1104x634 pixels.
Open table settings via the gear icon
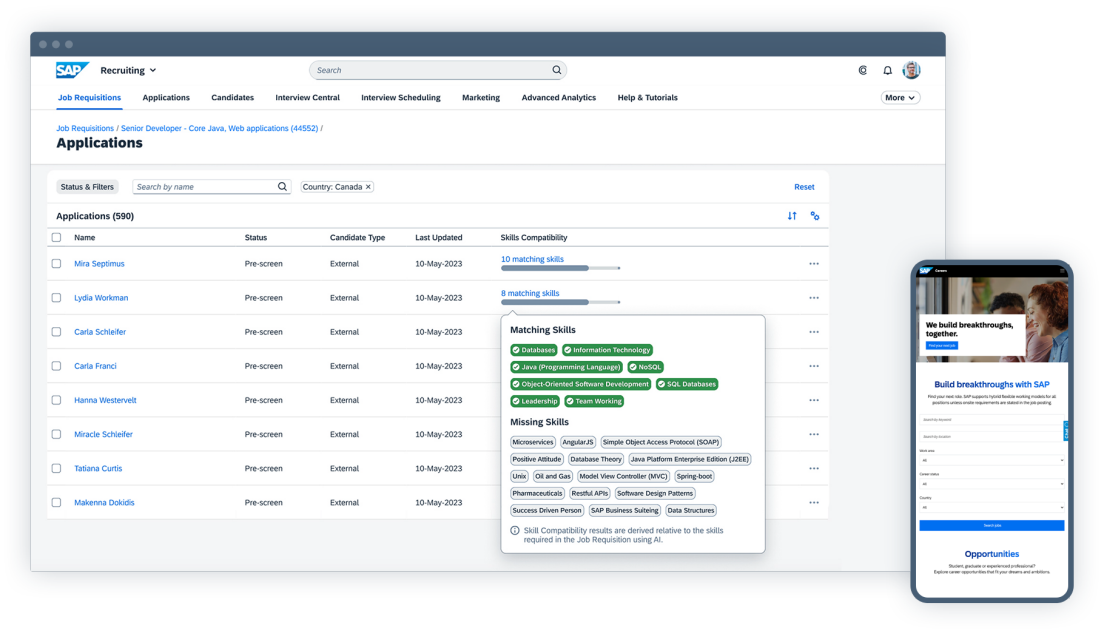click(x=815, y=215)
